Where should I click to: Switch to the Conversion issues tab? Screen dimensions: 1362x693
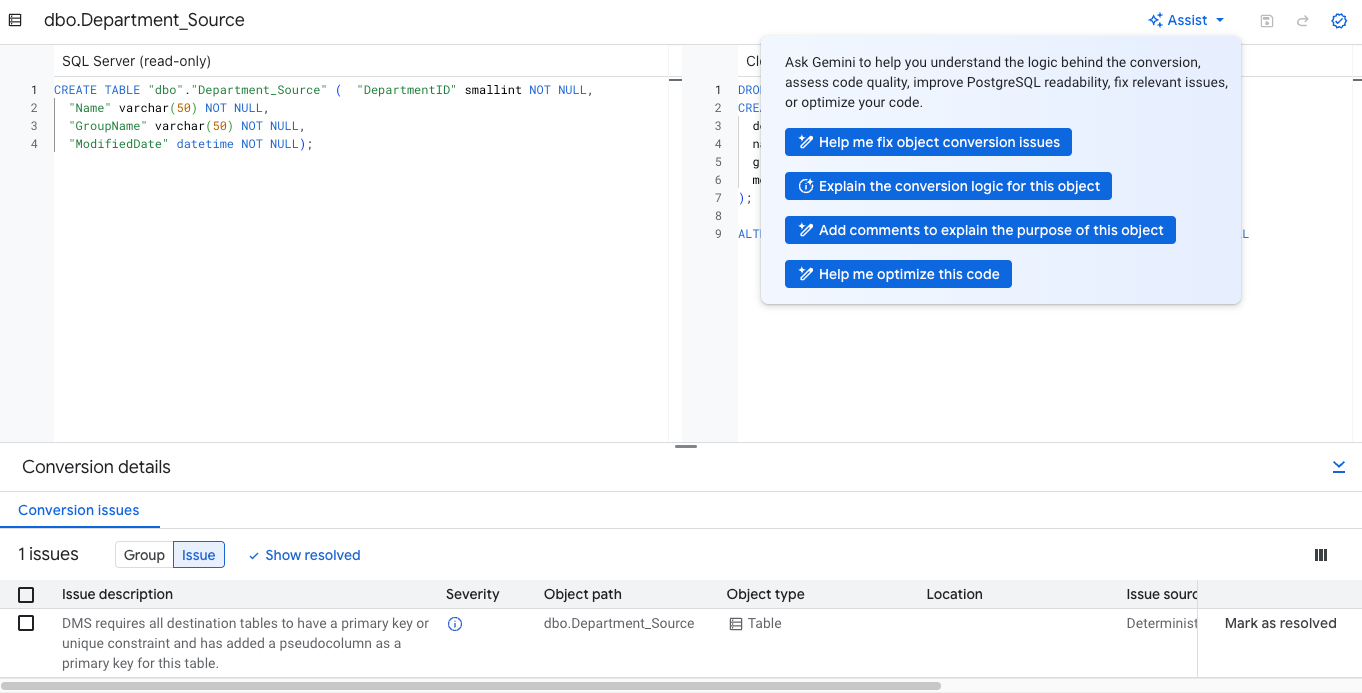coord(80,510)
